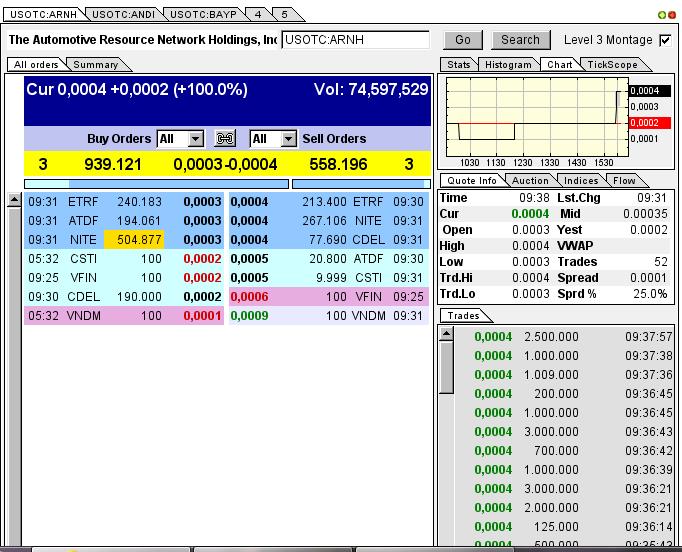Show the Auction tab

[530, 181]
